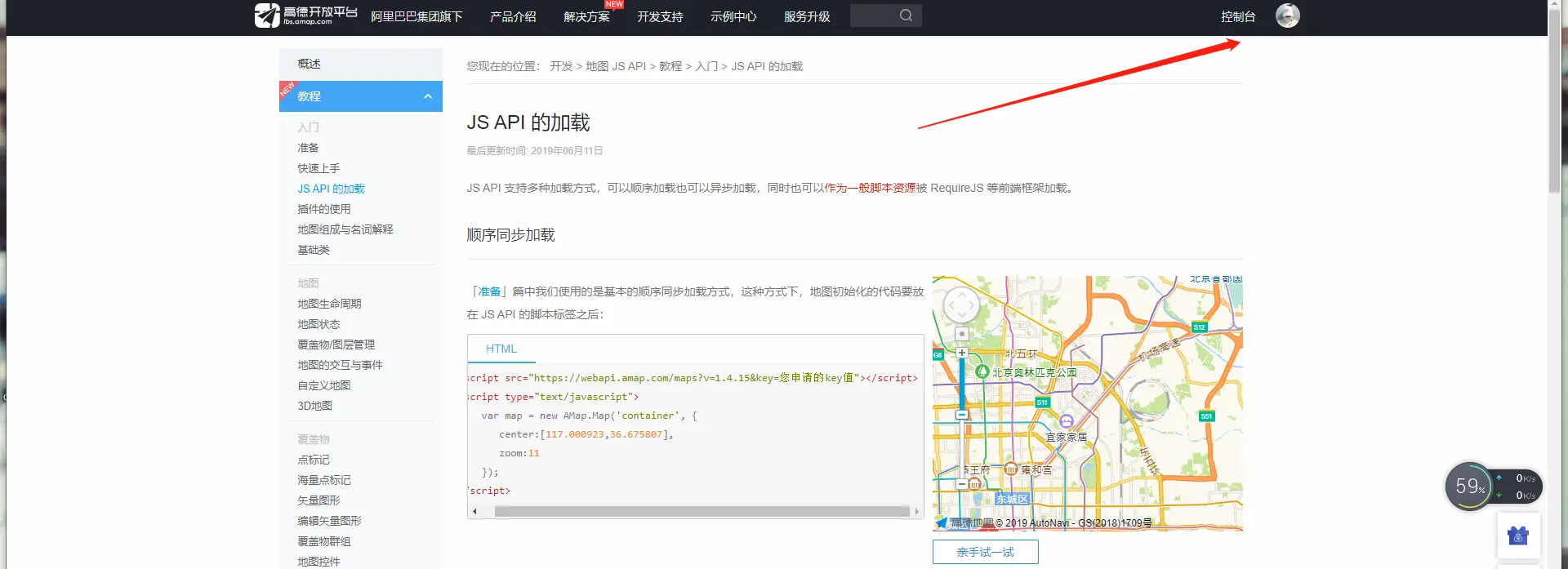Image resolution: width=1568 pixels, height=569 pixels.
Task: Open 地图的交互与事件 in the sidebar
Action: pyautogui.click(x=340, y=365)
